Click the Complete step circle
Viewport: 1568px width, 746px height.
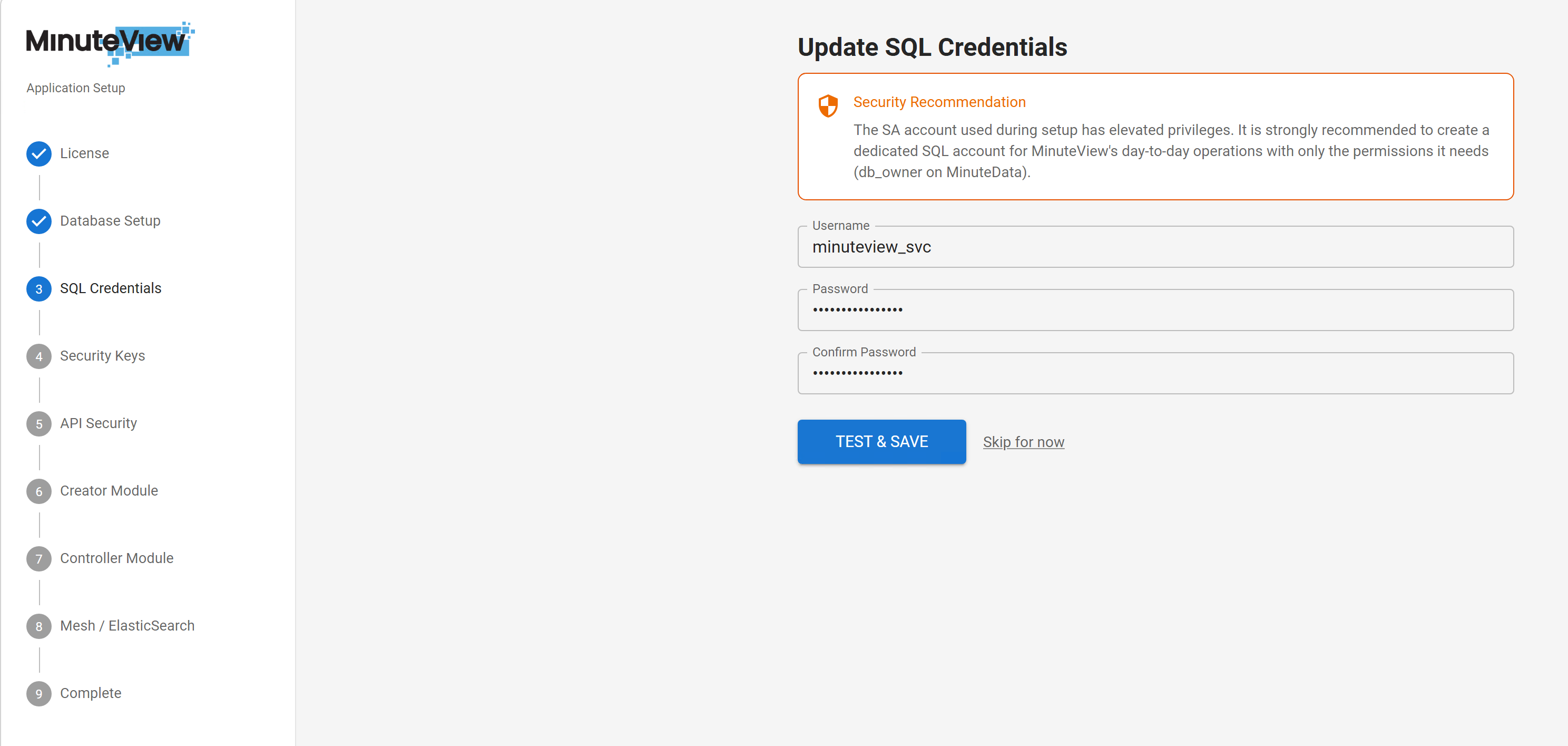point(38,694)
